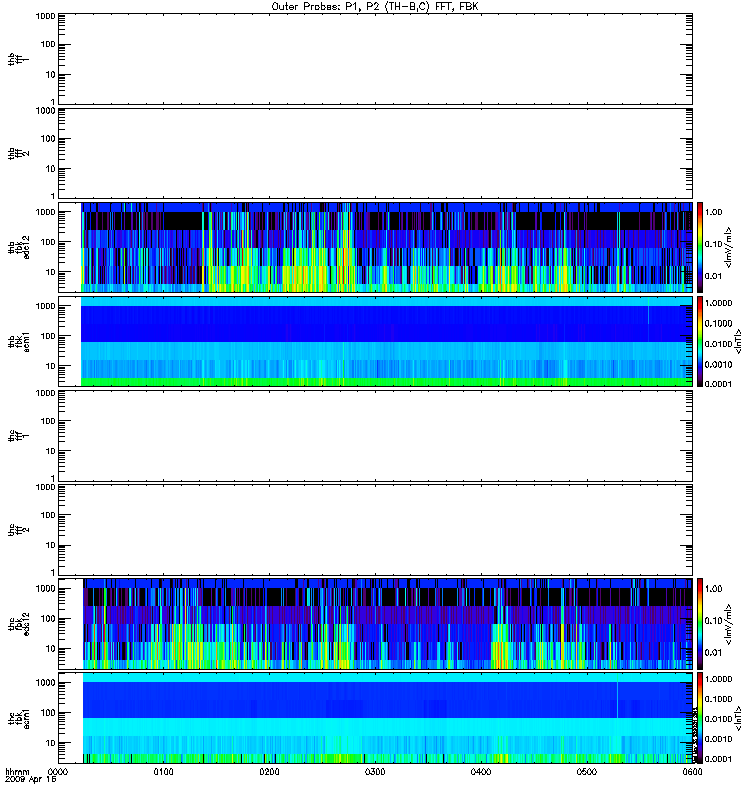Click the '0.0001' tick on thb scm1 color bar
This screenshot has width=750, height=800.
[718, 384]
